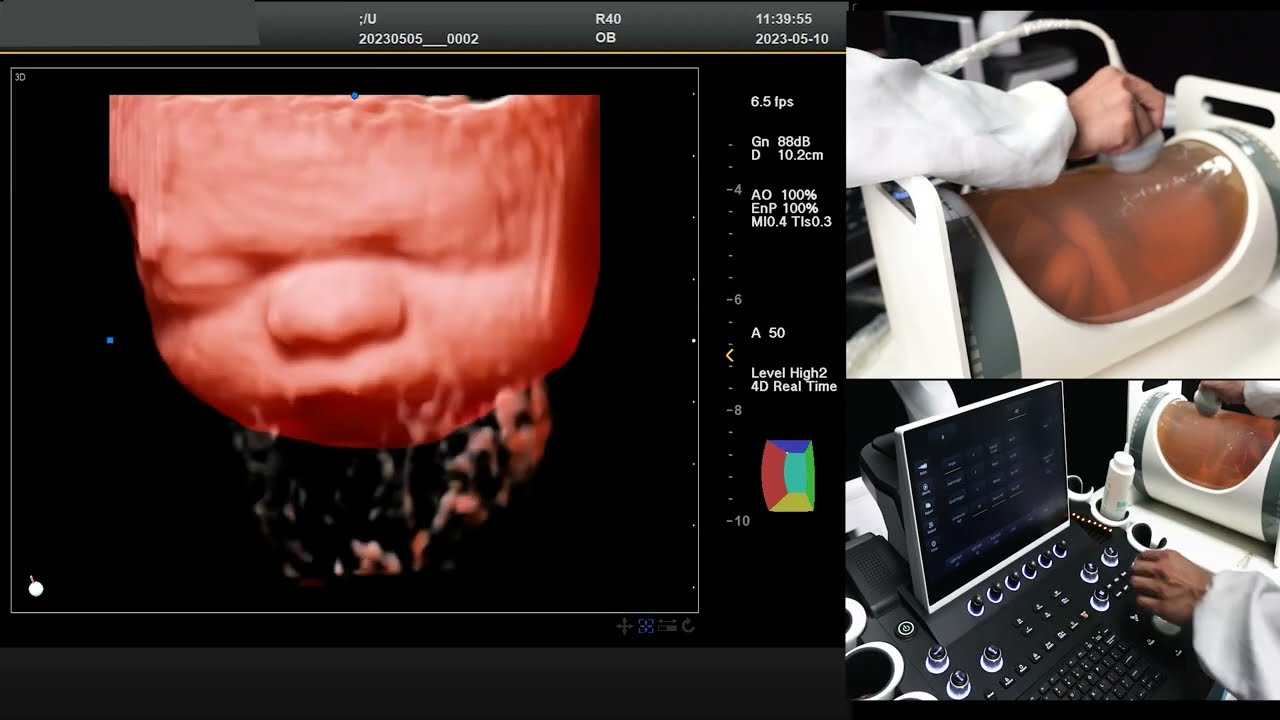Screen dimensions: 1280x720
Task: Click the R40 probe label in header
Action: [608, 19]
